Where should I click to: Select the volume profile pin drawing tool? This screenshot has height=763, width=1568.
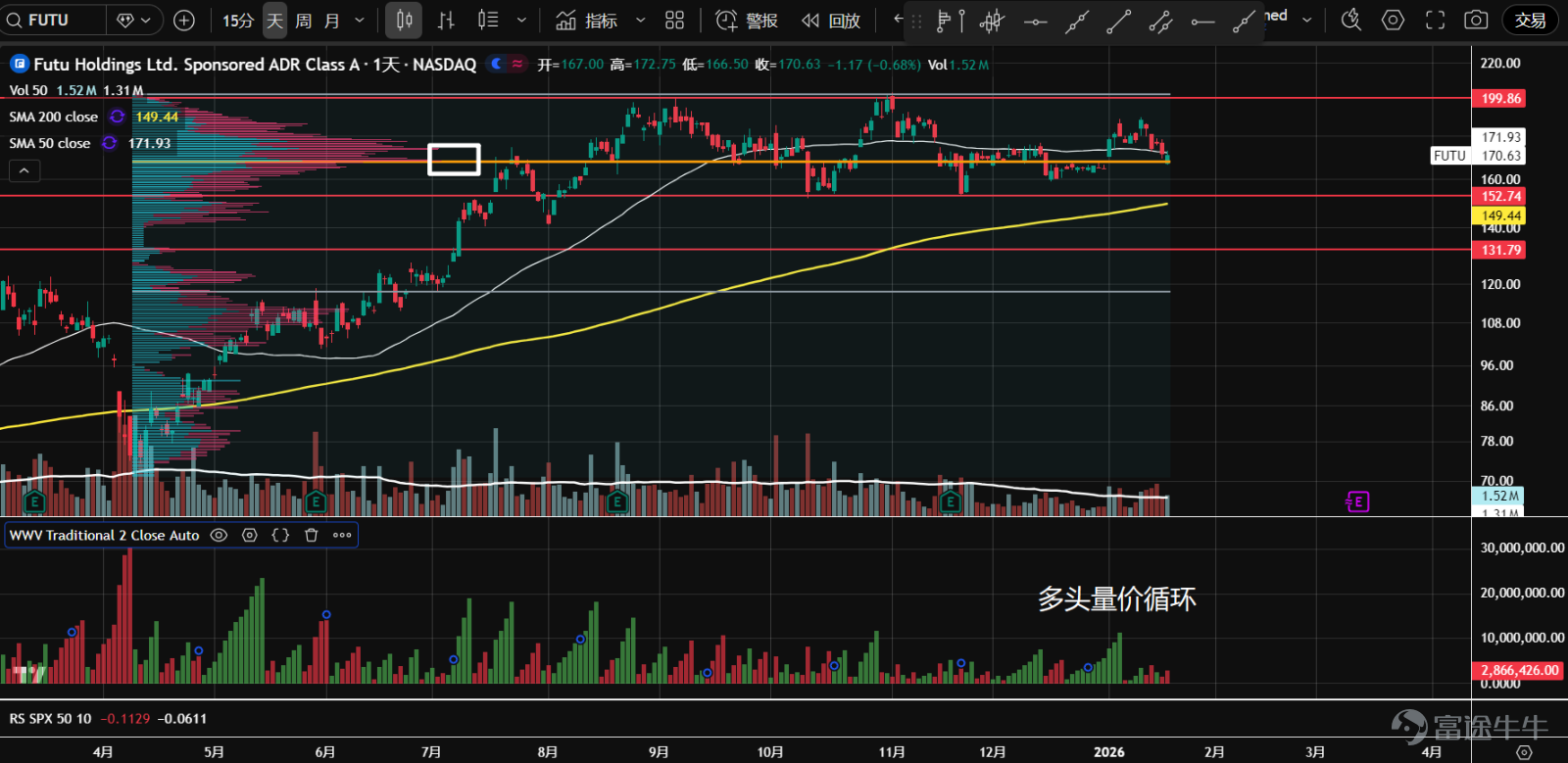(x=950, y=21)
